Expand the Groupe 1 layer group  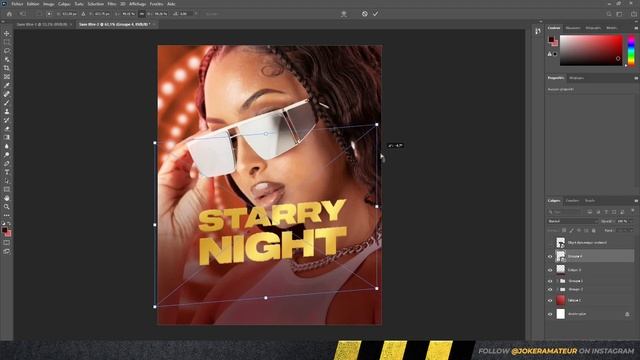click(x=557, y=281)
